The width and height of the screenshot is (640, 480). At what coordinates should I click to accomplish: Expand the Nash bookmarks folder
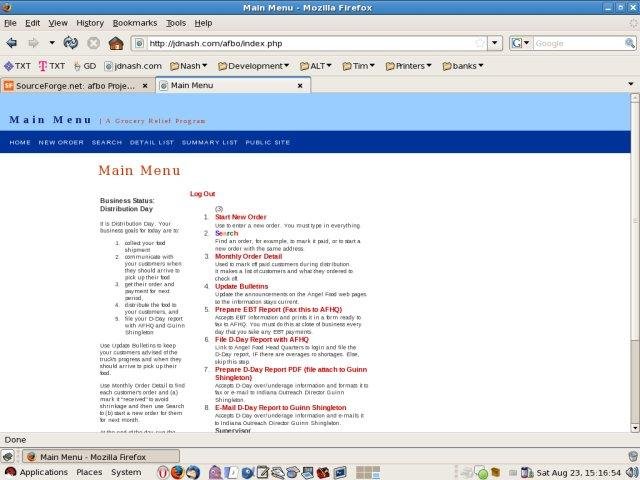pyautogui.click(x=189, y=66)
